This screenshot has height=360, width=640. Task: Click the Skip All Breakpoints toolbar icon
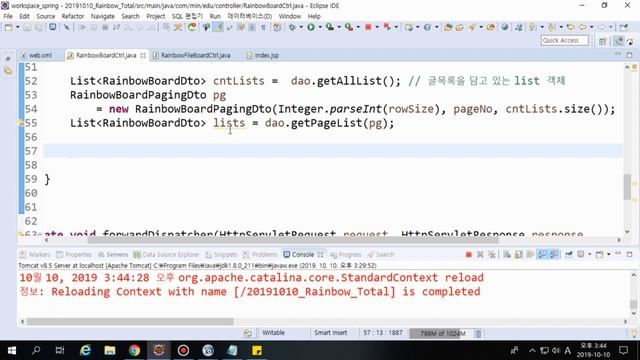click(67, 27)
